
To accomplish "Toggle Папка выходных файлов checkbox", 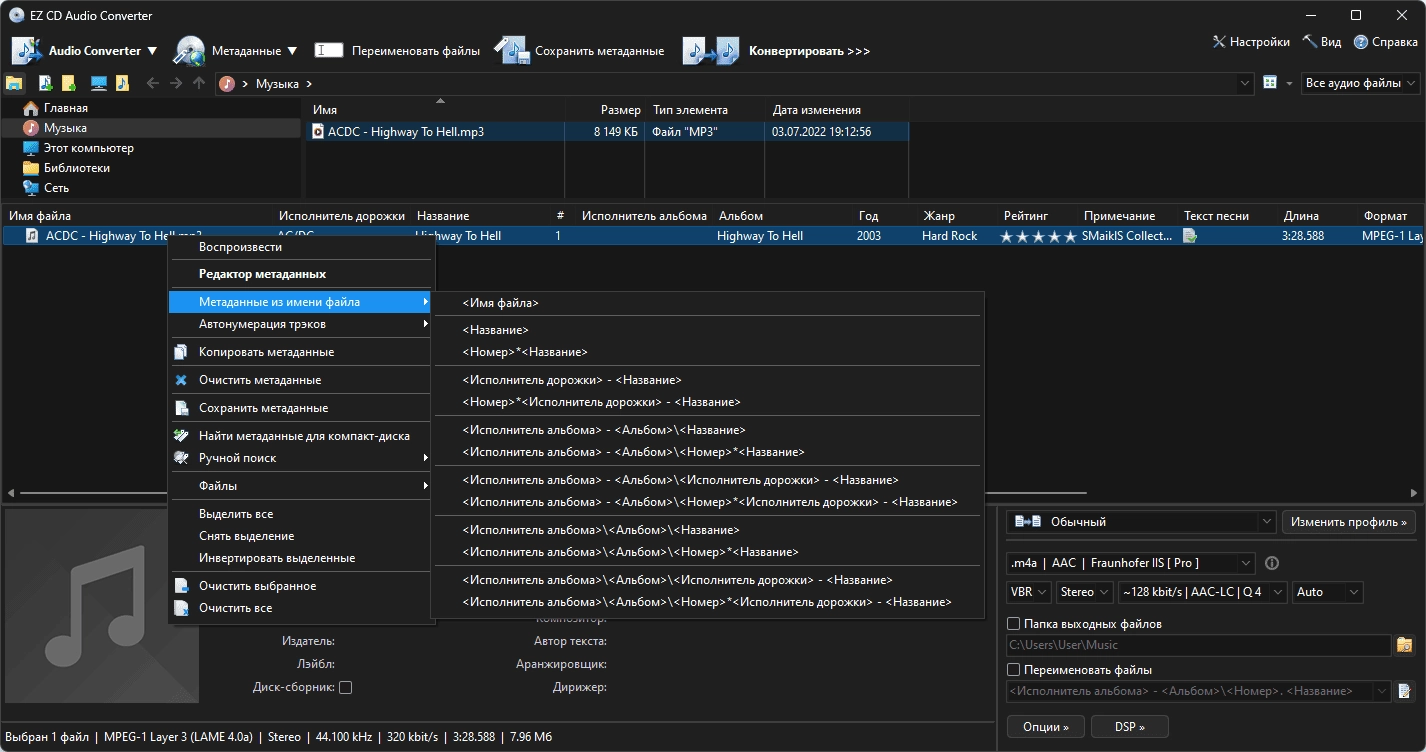I will coord(1014,624).
